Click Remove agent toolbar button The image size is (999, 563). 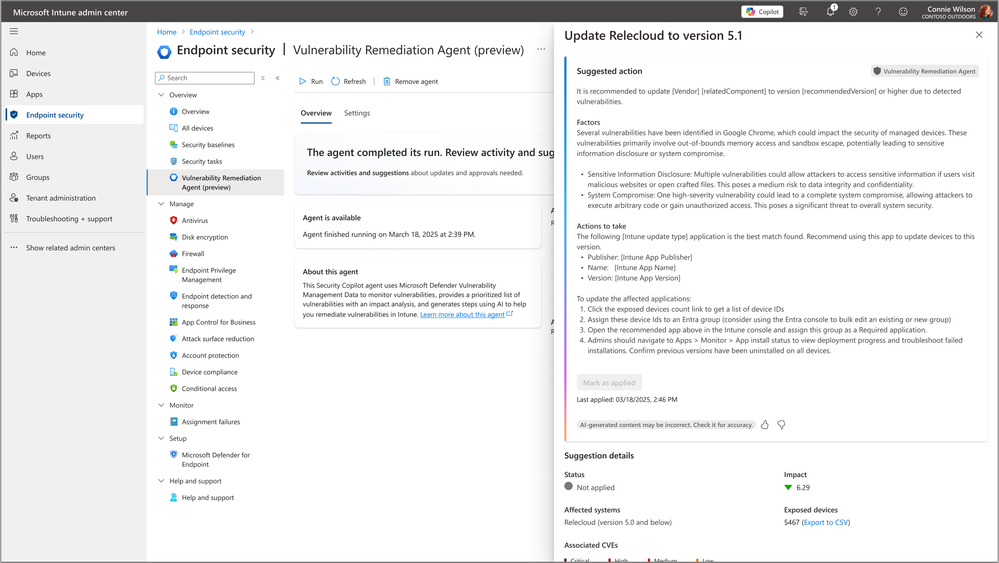tap(410, 82)
